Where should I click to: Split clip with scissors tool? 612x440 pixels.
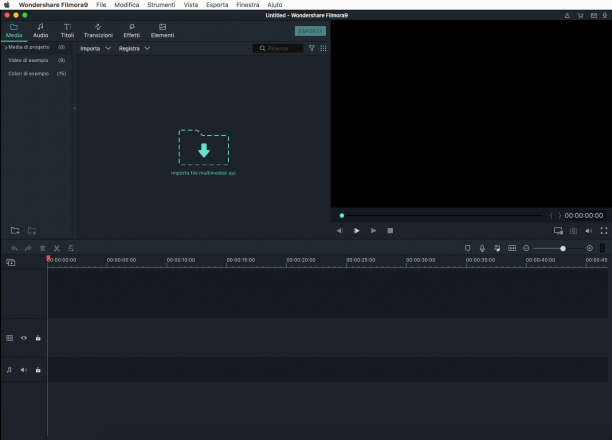coord(57,248)
